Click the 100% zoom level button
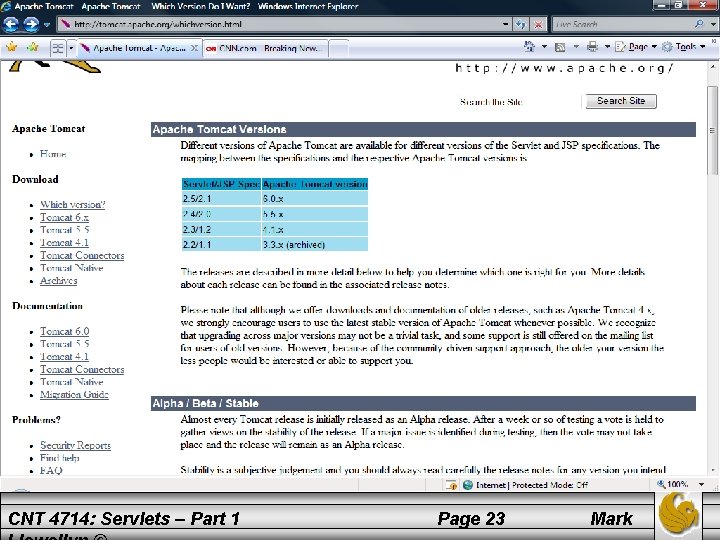 [674, 484]
